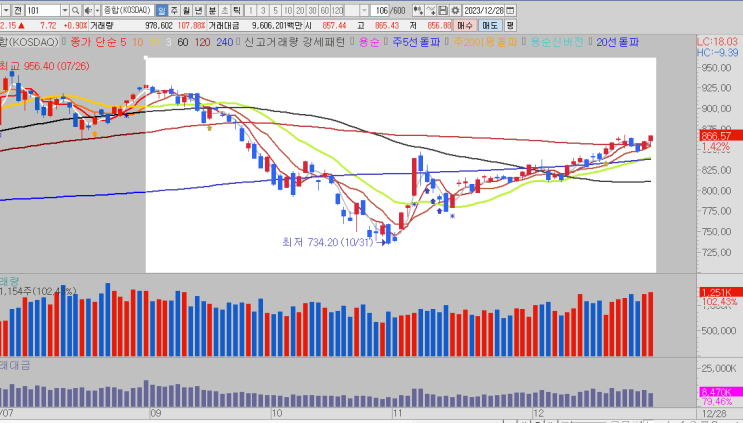The width and height of the screenshot is (743, 423).
Task: Focus the code input showing 101
Action: 43,10
